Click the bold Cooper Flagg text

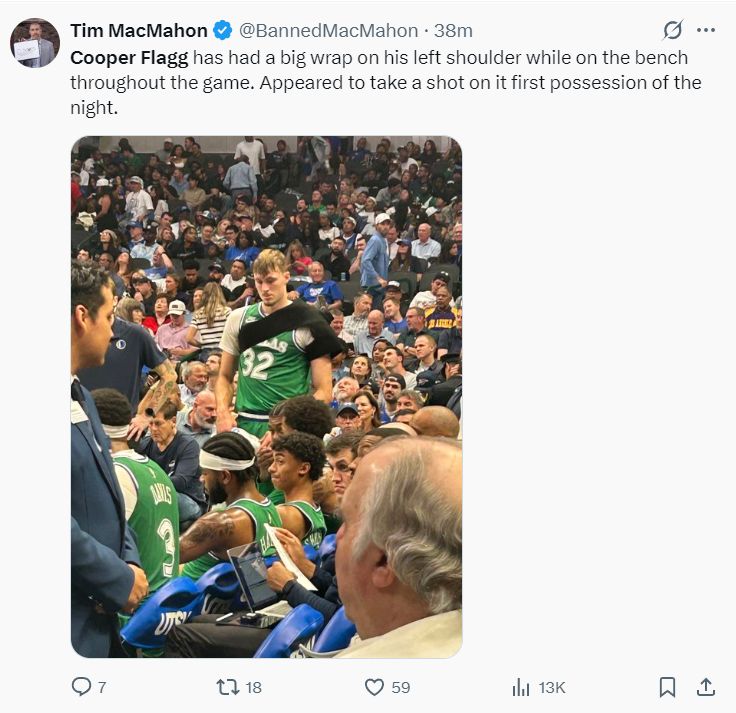click(129, 57)
